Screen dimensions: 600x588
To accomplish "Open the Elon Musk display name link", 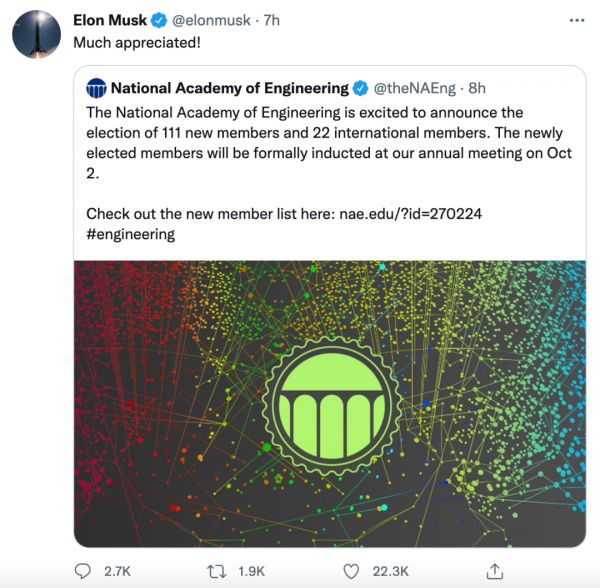I will pos(110,20).
